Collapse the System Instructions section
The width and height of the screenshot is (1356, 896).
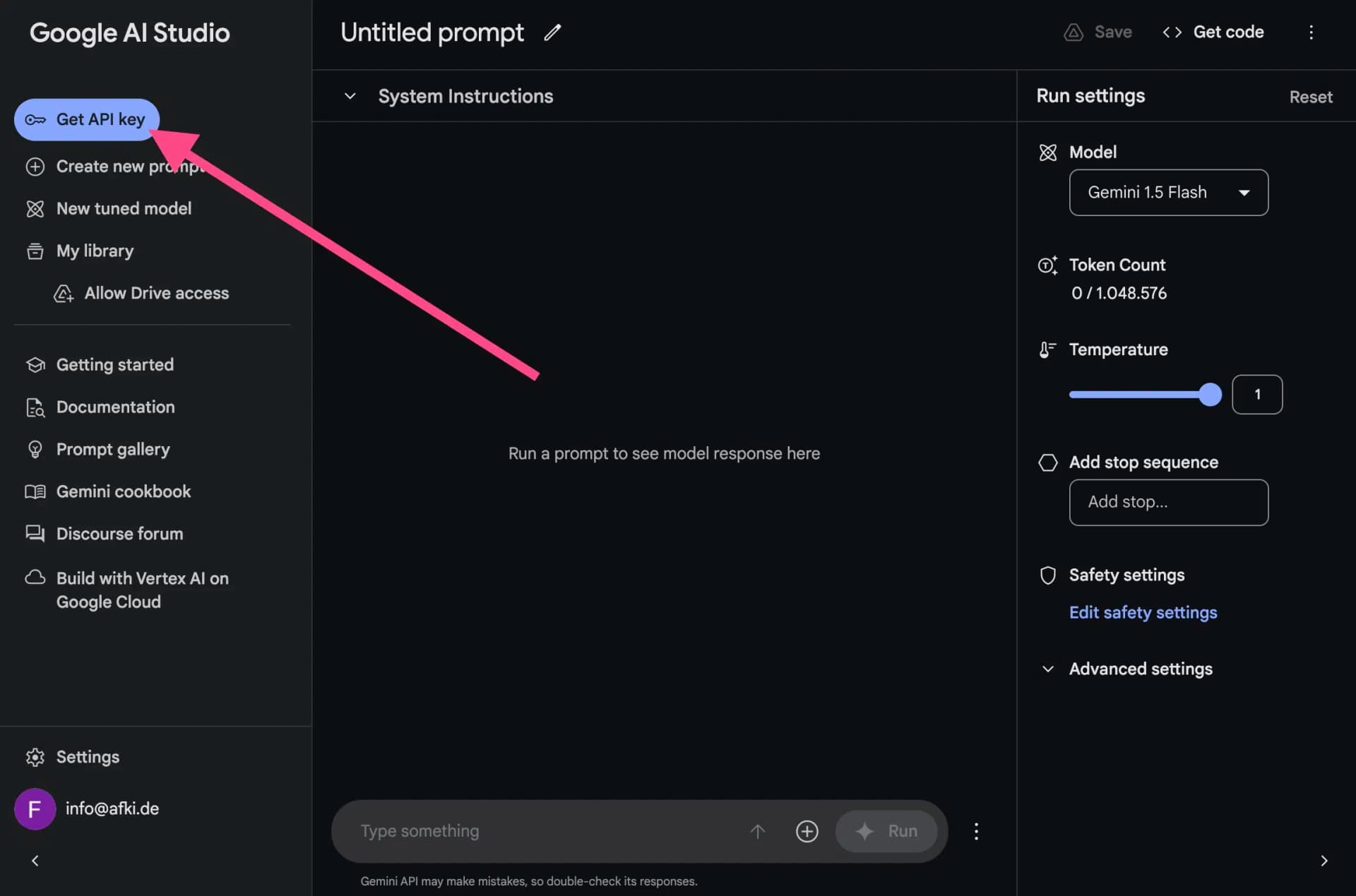click(350, 96)
